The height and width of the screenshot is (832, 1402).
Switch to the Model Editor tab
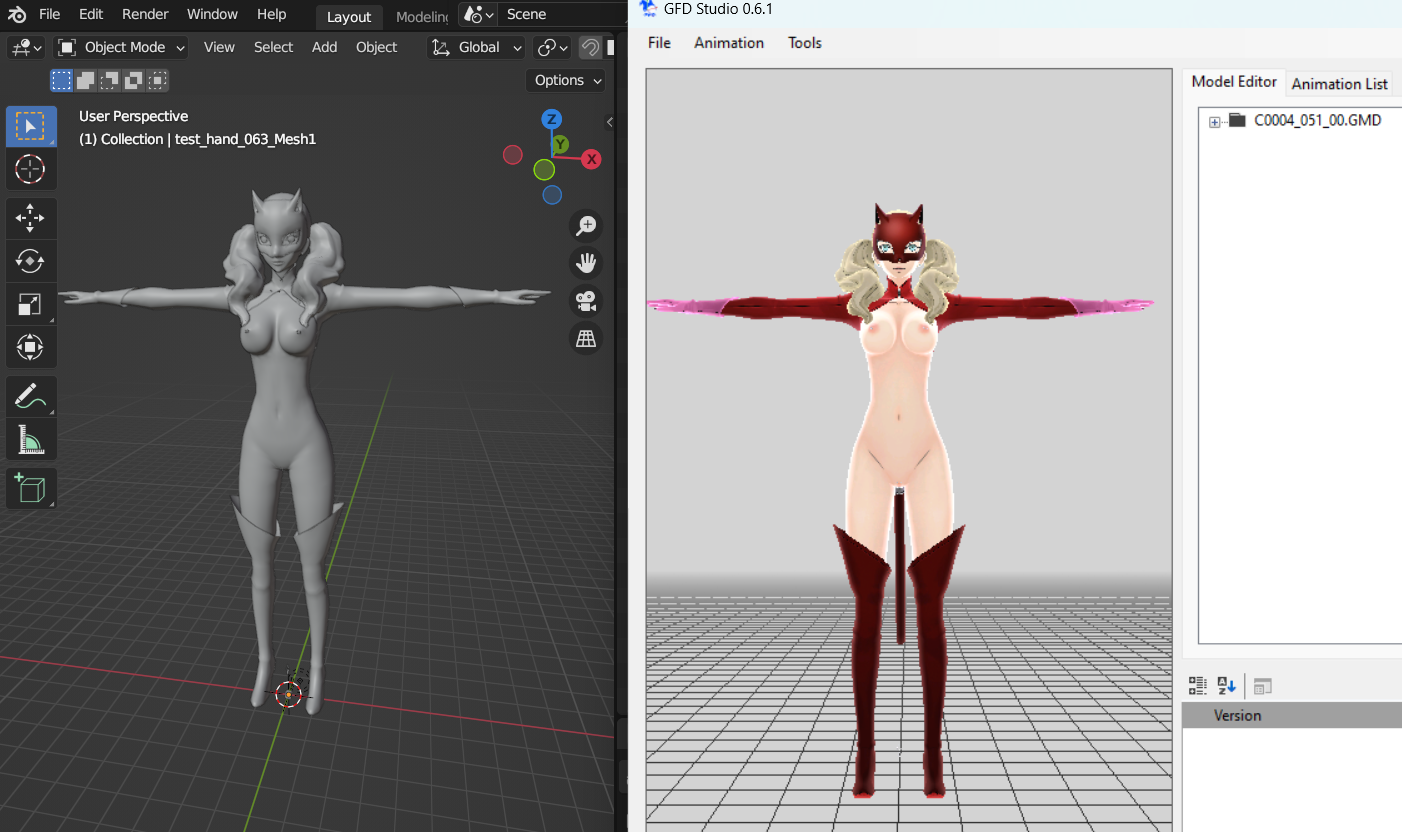coord(1234,82)
